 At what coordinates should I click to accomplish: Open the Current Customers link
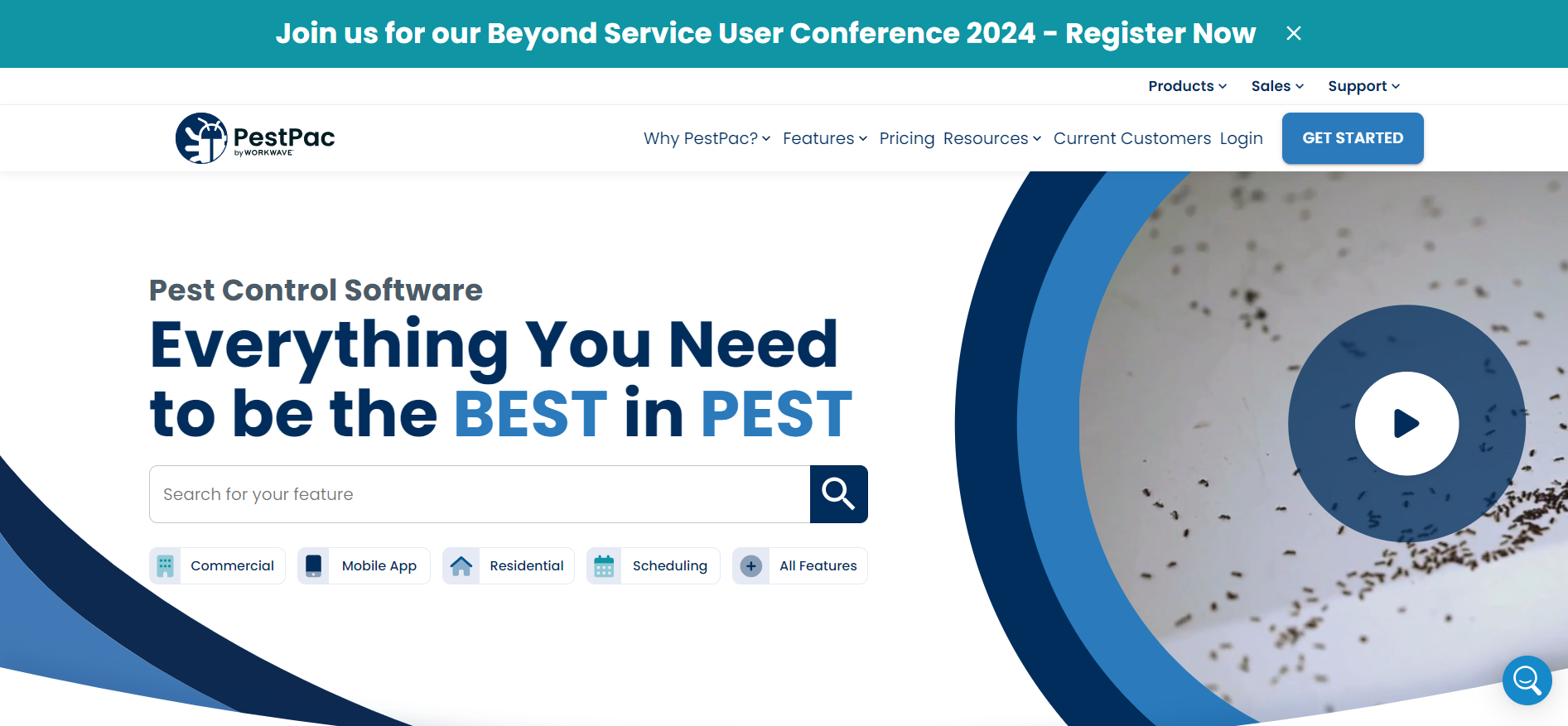(x=1131, y=138)
